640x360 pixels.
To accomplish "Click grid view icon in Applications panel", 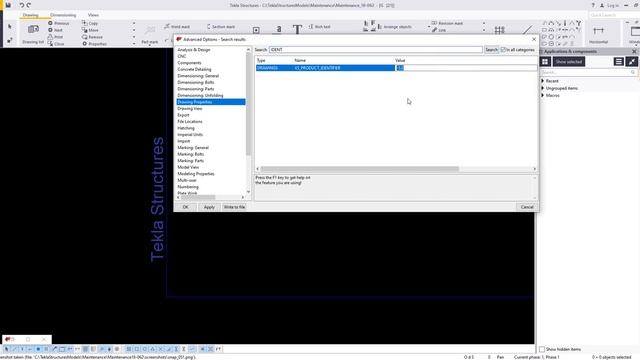I will point(545,62).
